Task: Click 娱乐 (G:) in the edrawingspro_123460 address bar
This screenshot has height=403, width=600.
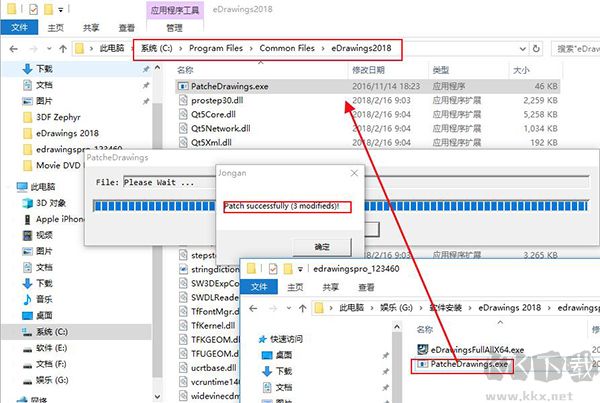Action: (396, 308)
